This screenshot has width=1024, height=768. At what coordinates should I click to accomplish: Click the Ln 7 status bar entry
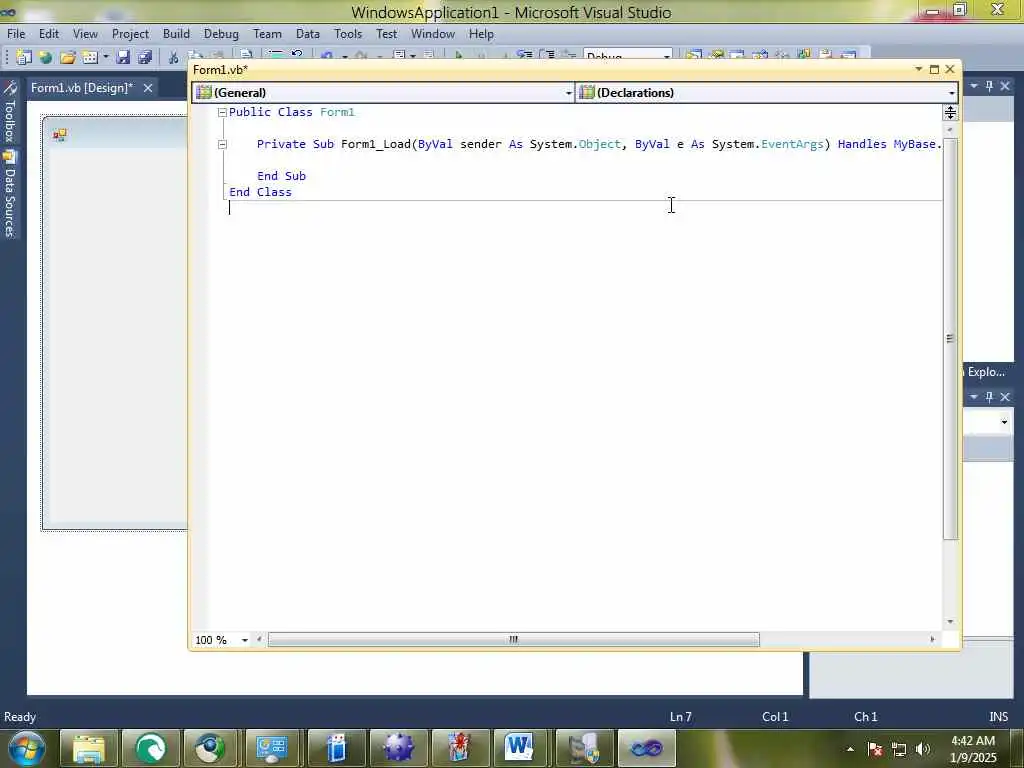(x=680, y=717)
